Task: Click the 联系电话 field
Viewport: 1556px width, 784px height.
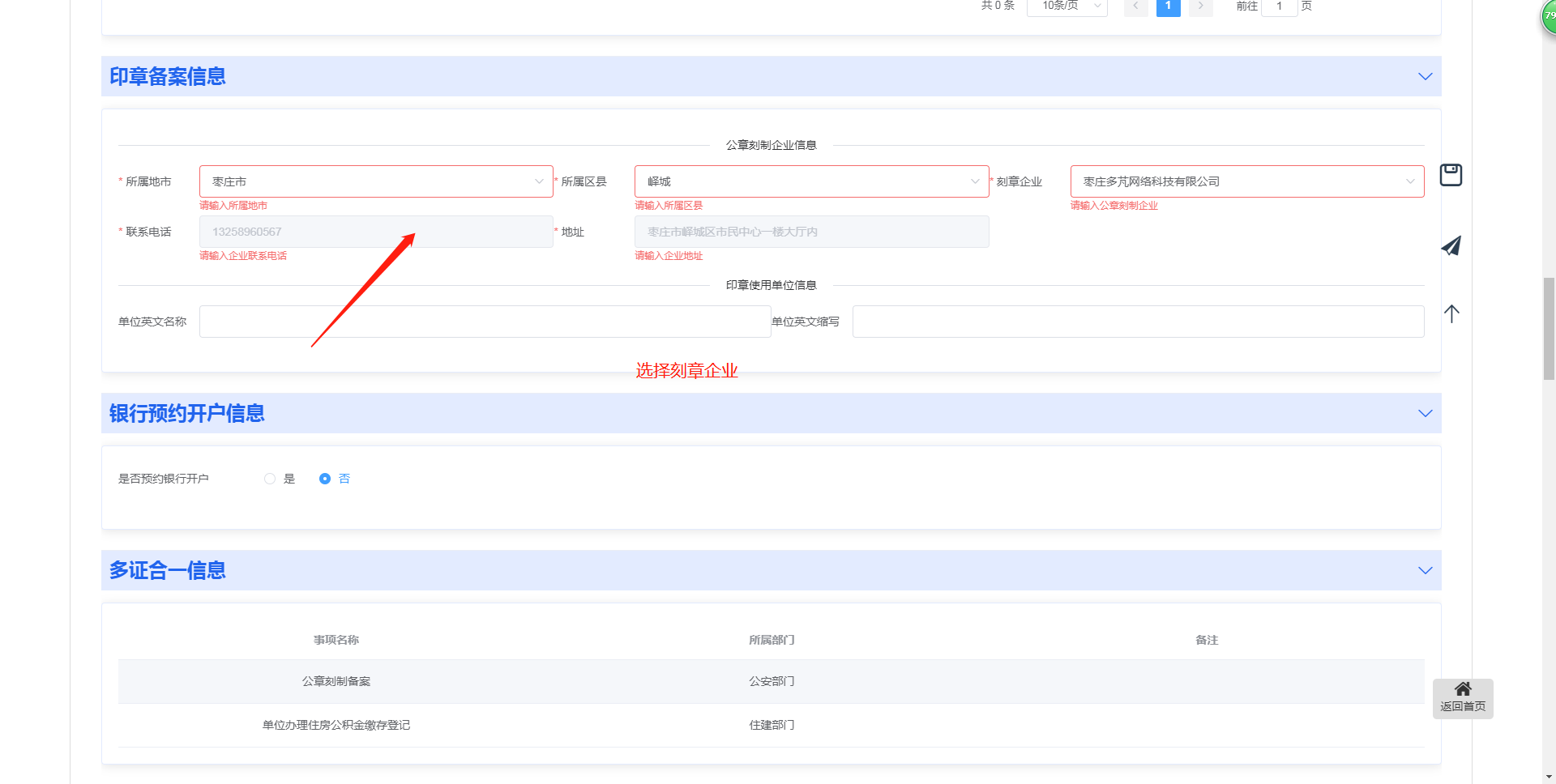Action: [376, 232]
